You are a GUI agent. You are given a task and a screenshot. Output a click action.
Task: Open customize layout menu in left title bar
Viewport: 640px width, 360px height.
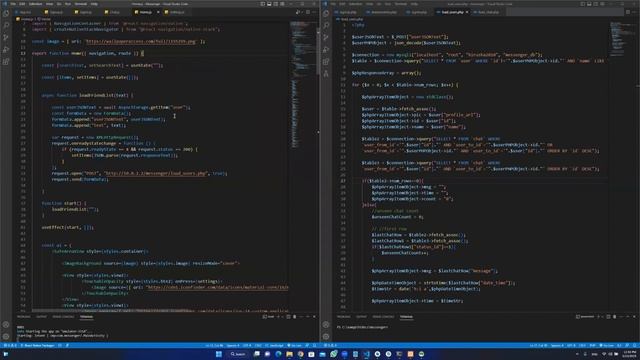[282, 4]
